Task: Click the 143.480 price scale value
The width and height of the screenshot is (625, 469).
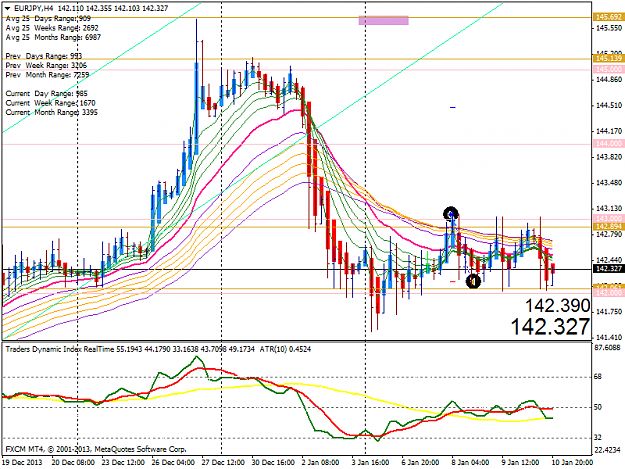Action: 609,182
